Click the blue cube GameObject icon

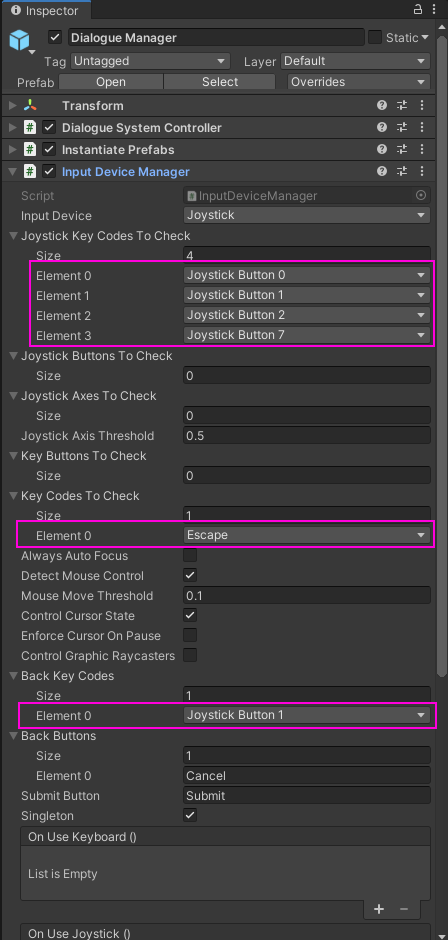coord(19,40)
